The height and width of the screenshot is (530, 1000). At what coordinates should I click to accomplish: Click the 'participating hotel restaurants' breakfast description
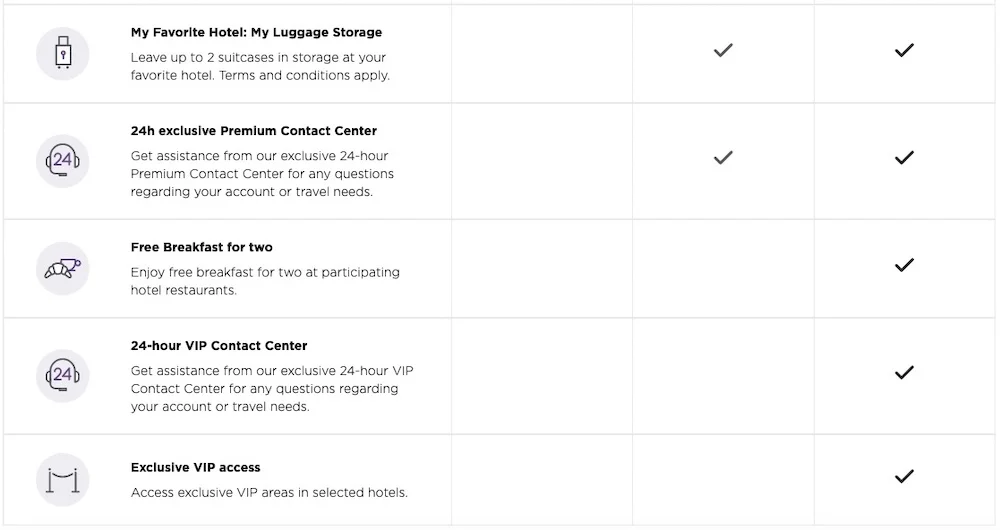265,281
